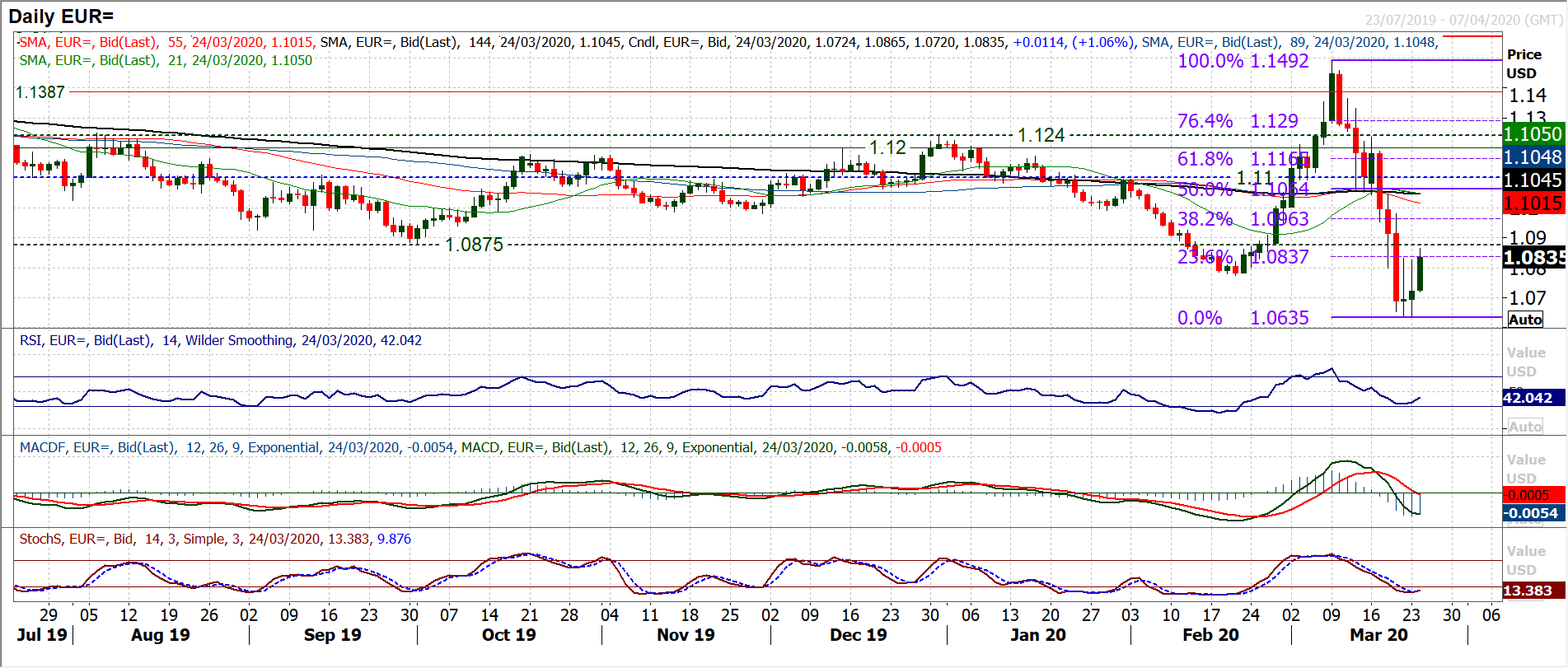
Task: Click the 1.12 level annotation
Action: click(887, 147)
